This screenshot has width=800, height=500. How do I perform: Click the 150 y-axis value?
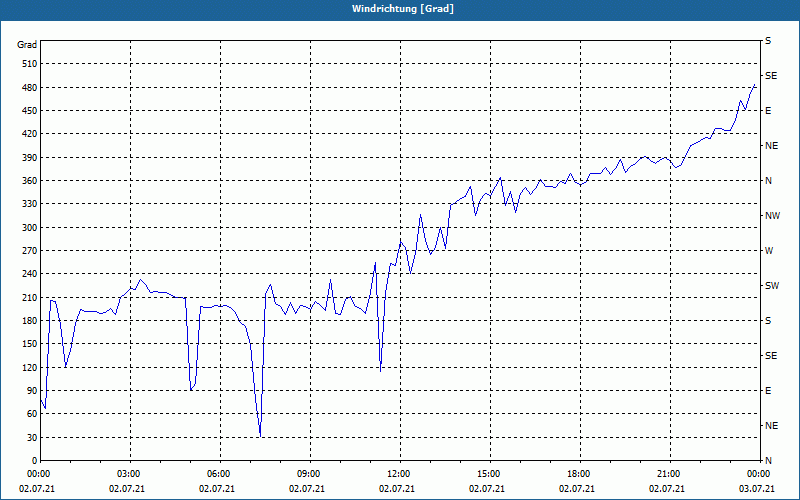pyautogui.click(x=29, y=344)
